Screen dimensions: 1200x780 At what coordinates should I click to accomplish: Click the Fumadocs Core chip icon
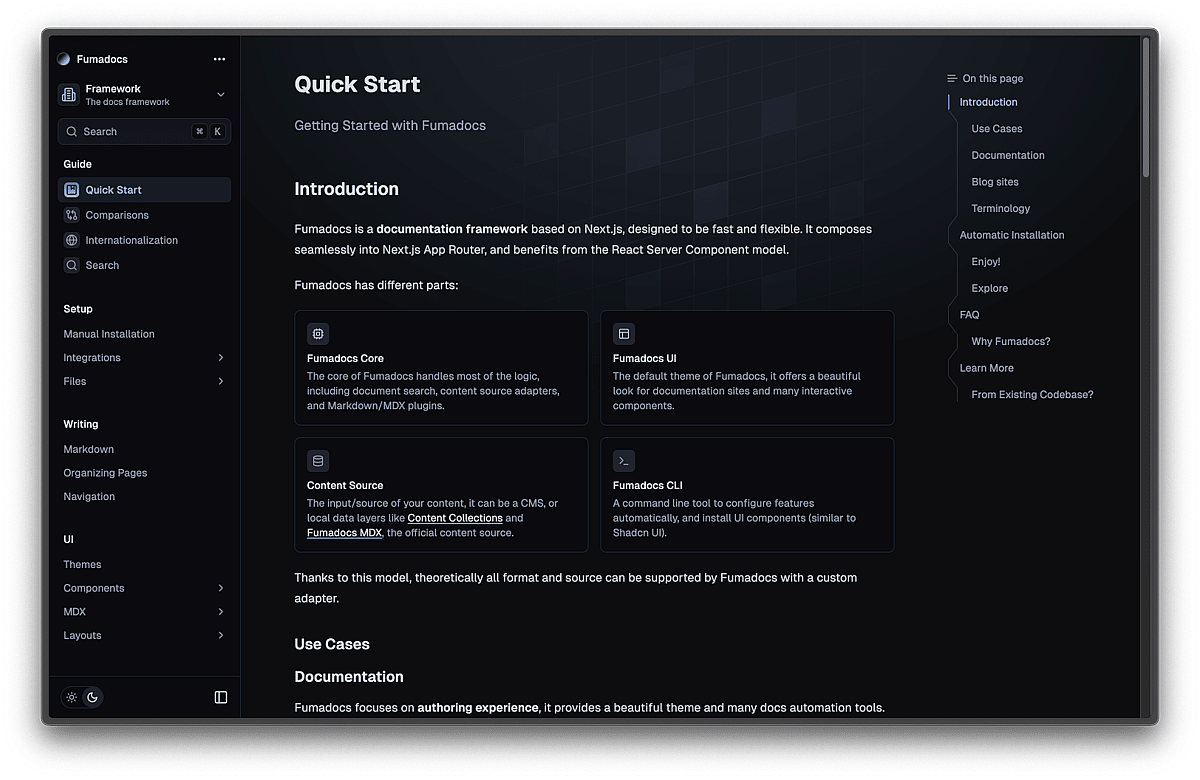pos(318,334)
